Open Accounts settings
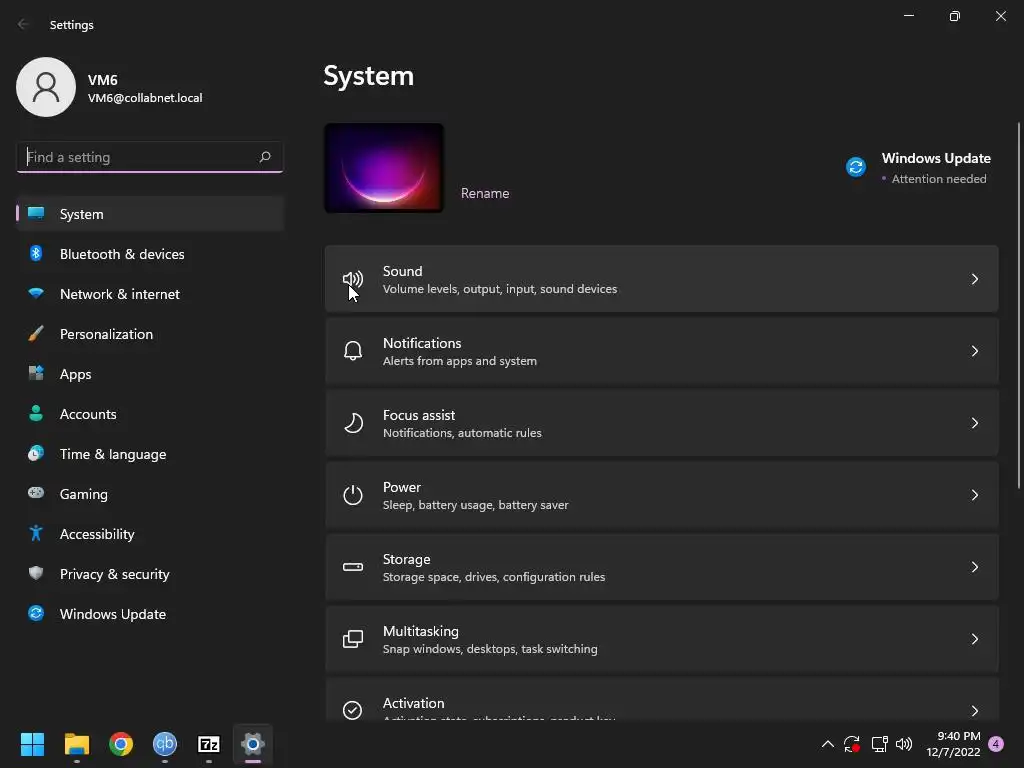The height and width of the screenshot is (768, 1024). 150,413
